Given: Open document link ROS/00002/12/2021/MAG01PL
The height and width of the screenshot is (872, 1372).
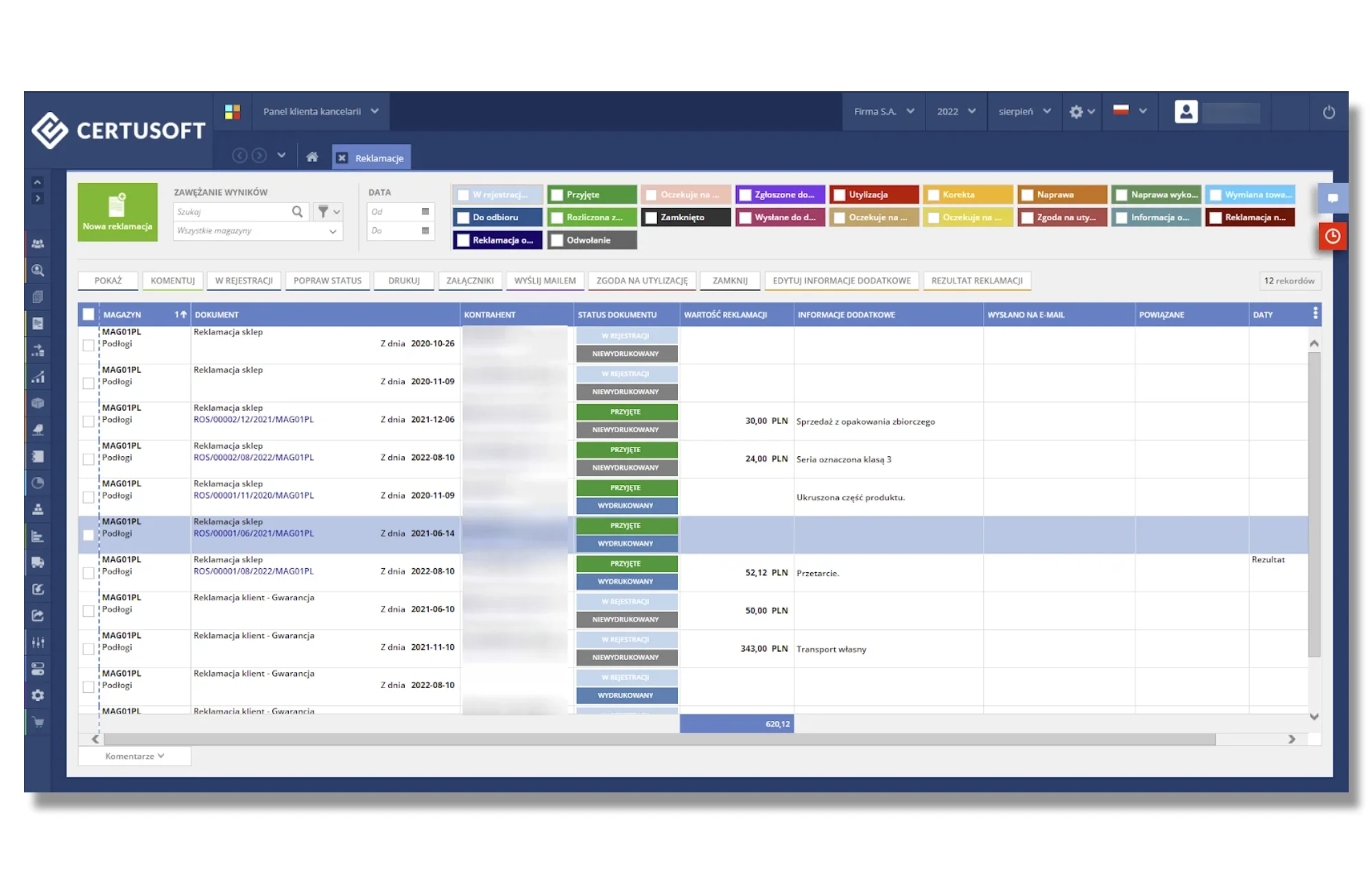Looking at the screenshot, I should point(253,419).
